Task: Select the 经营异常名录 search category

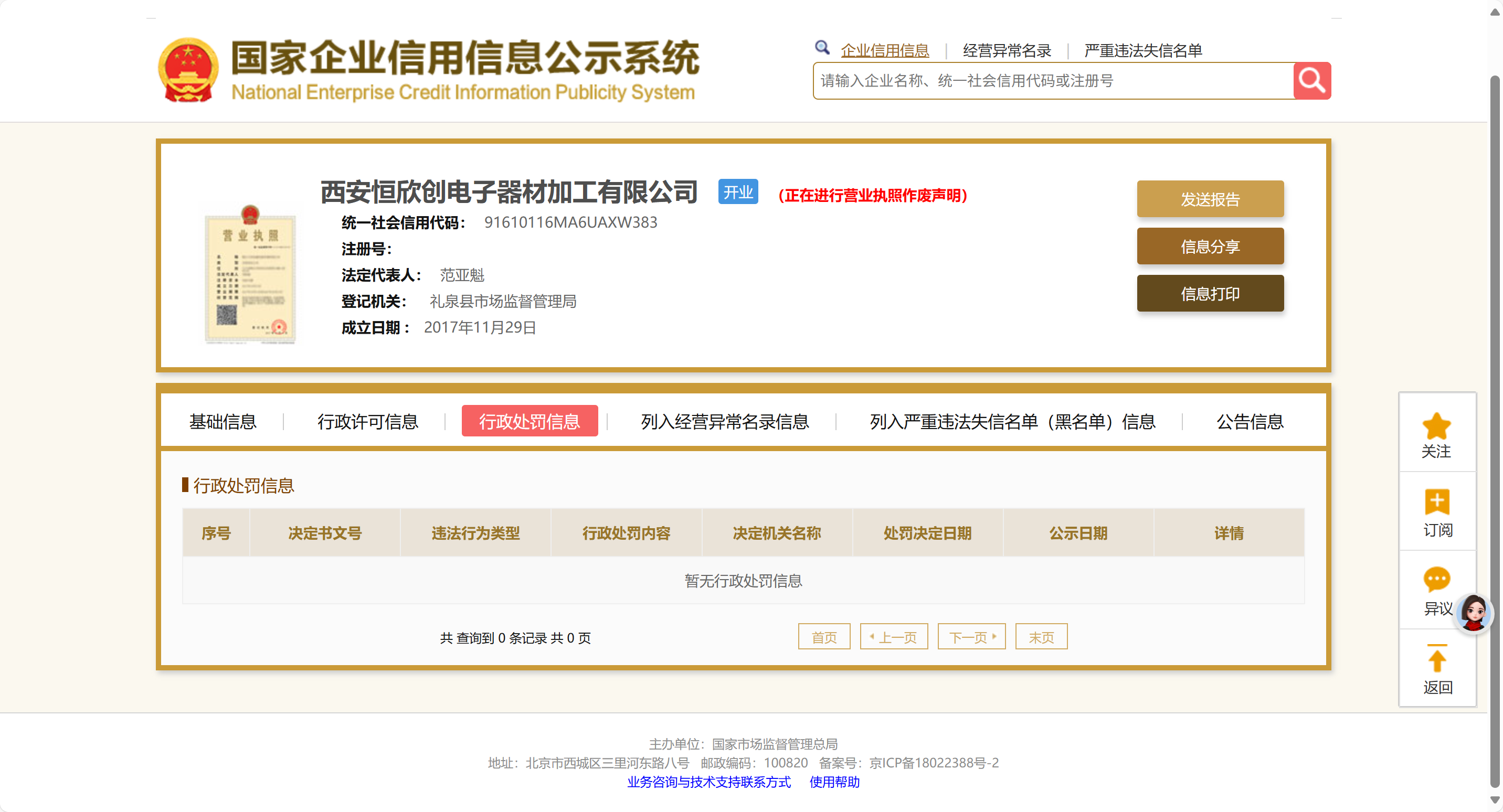Action: tap(1007, 51)
